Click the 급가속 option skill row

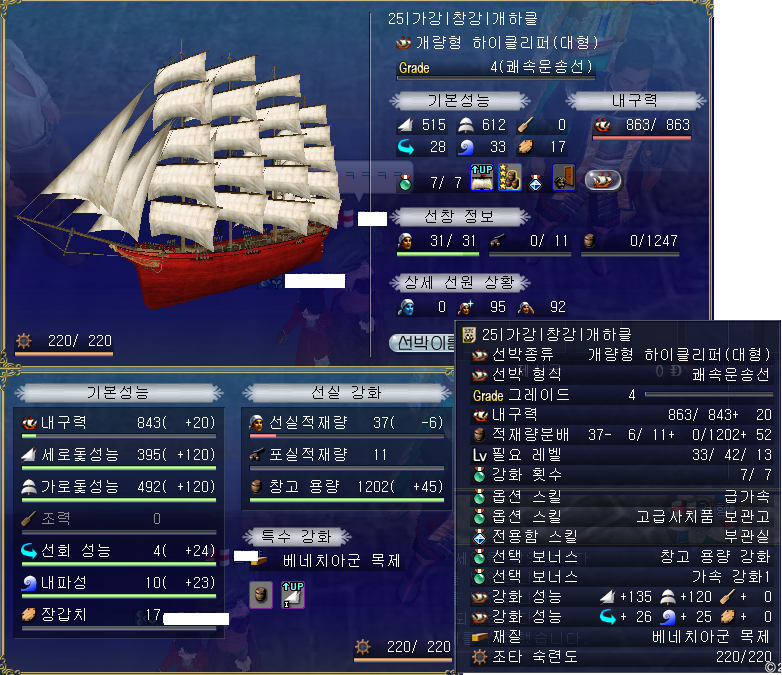click(x=620, y=496)
